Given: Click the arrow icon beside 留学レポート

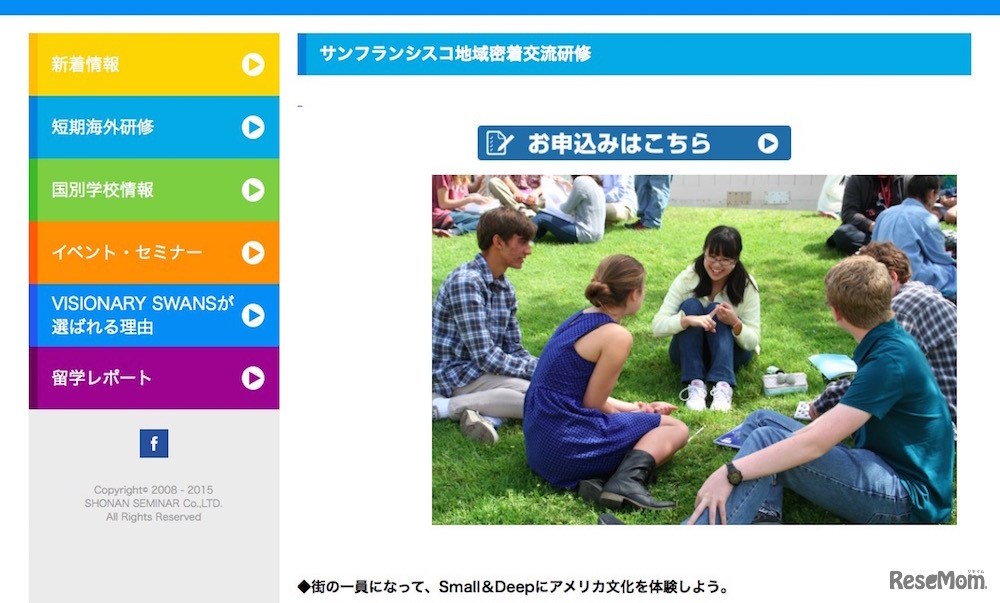Looking at the screenshot, I should [x=253, y=378].
